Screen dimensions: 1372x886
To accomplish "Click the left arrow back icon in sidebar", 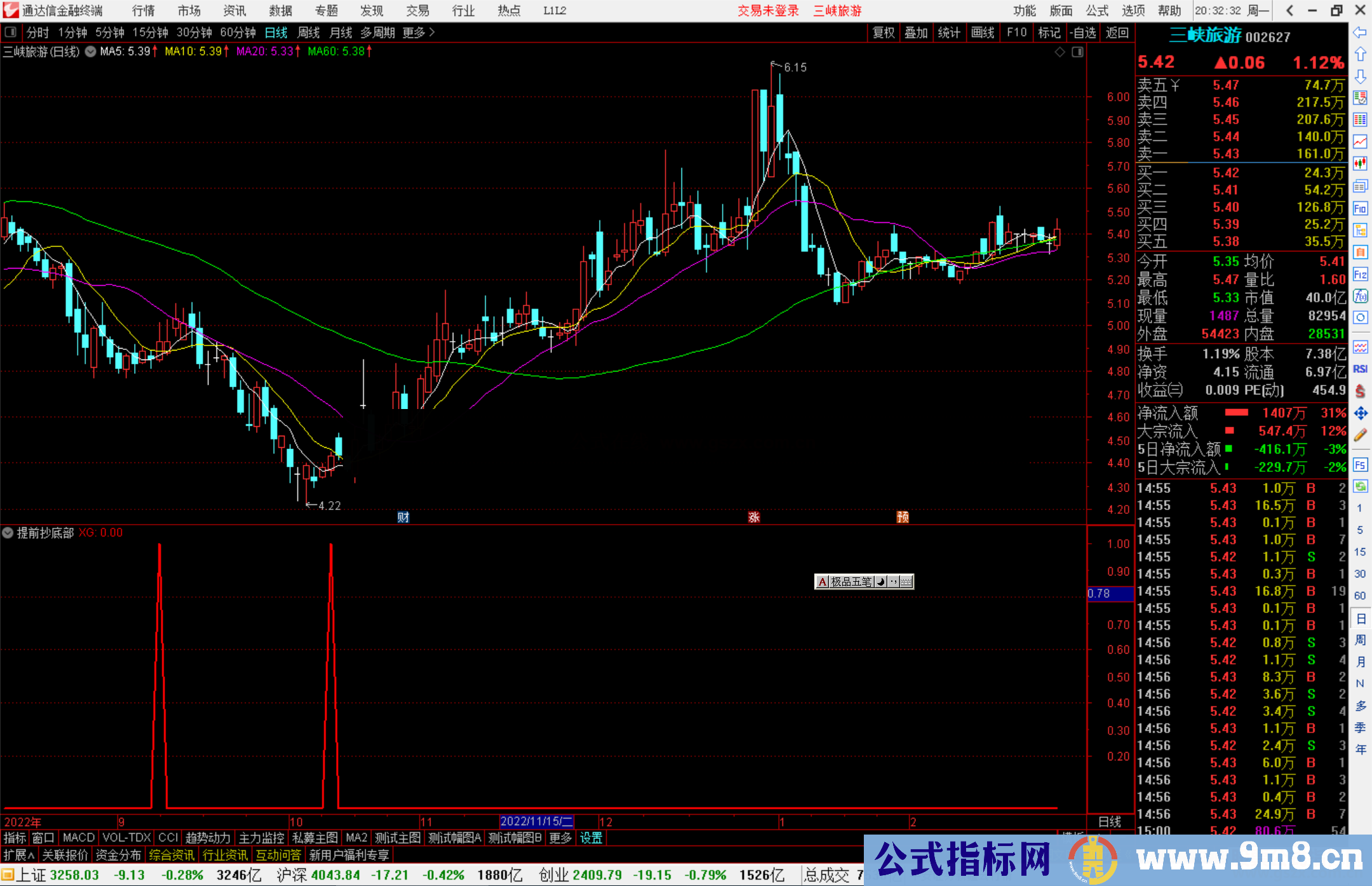I will click(x=1360, y=32).
